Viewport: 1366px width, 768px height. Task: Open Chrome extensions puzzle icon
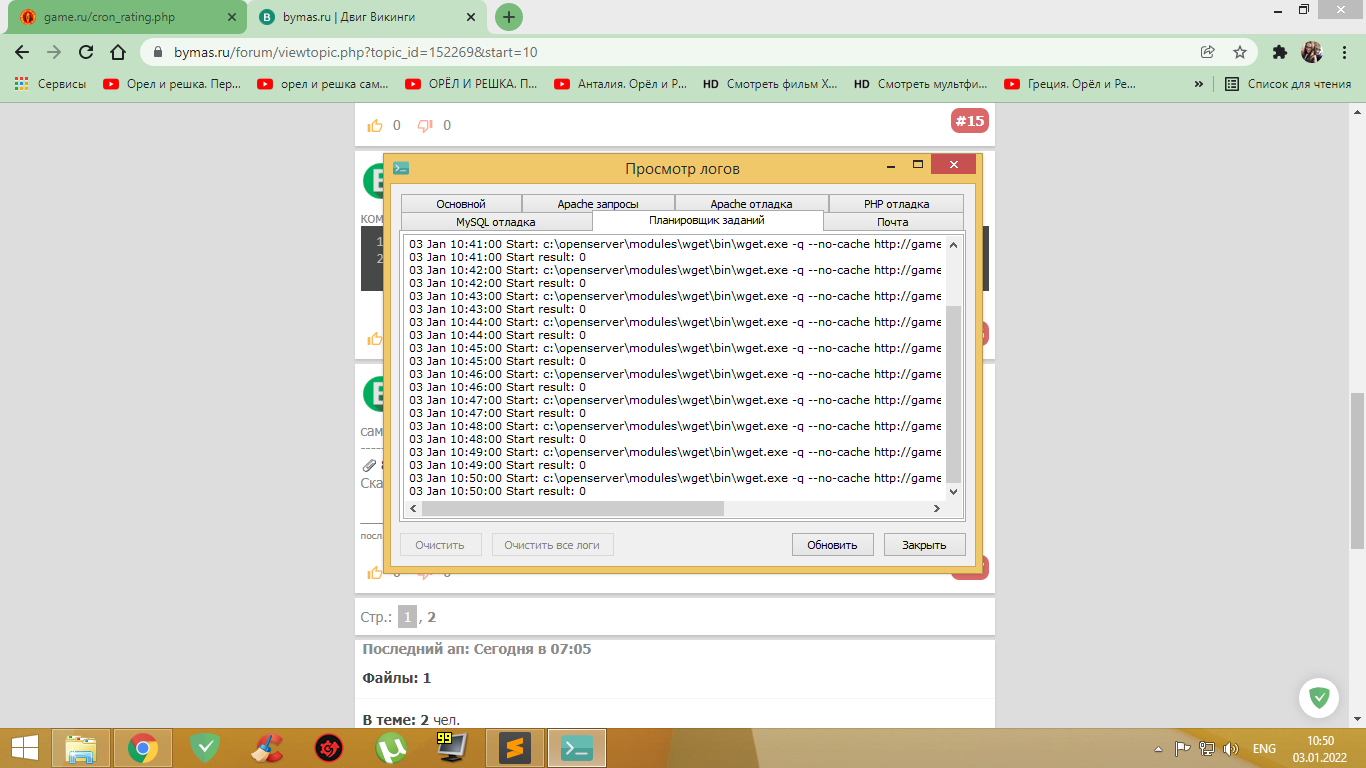pyautogui.click(x=1279, y=52)
